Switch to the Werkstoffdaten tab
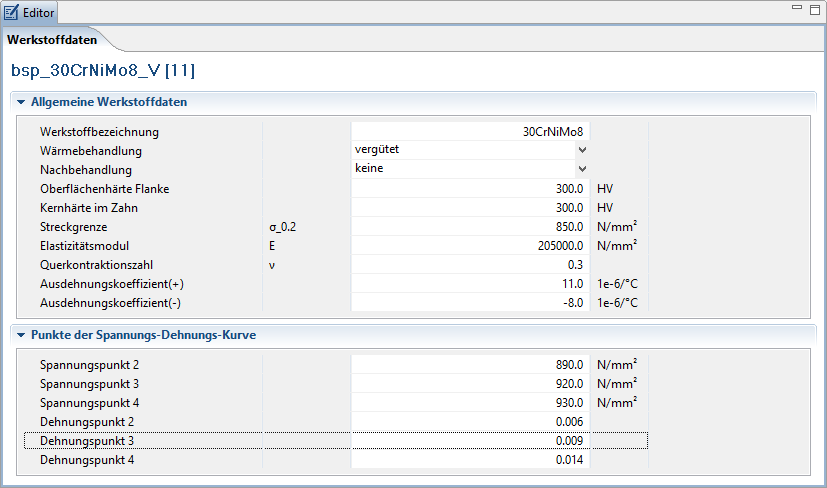This screenshot has width=827, height=488. point(52,41)
